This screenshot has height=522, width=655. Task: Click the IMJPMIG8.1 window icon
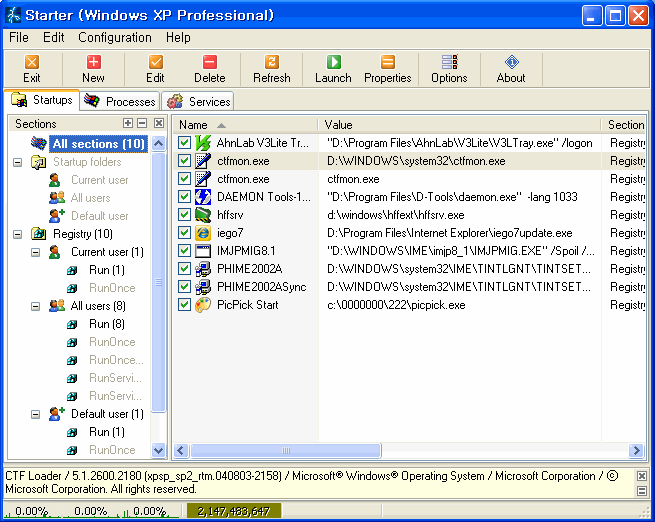tap(203, 251)
